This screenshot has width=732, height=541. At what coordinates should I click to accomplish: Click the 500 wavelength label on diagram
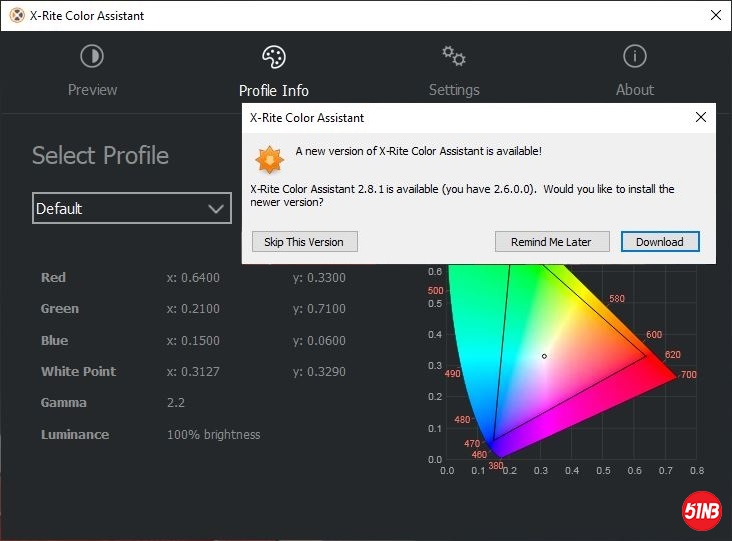point(436,290)
